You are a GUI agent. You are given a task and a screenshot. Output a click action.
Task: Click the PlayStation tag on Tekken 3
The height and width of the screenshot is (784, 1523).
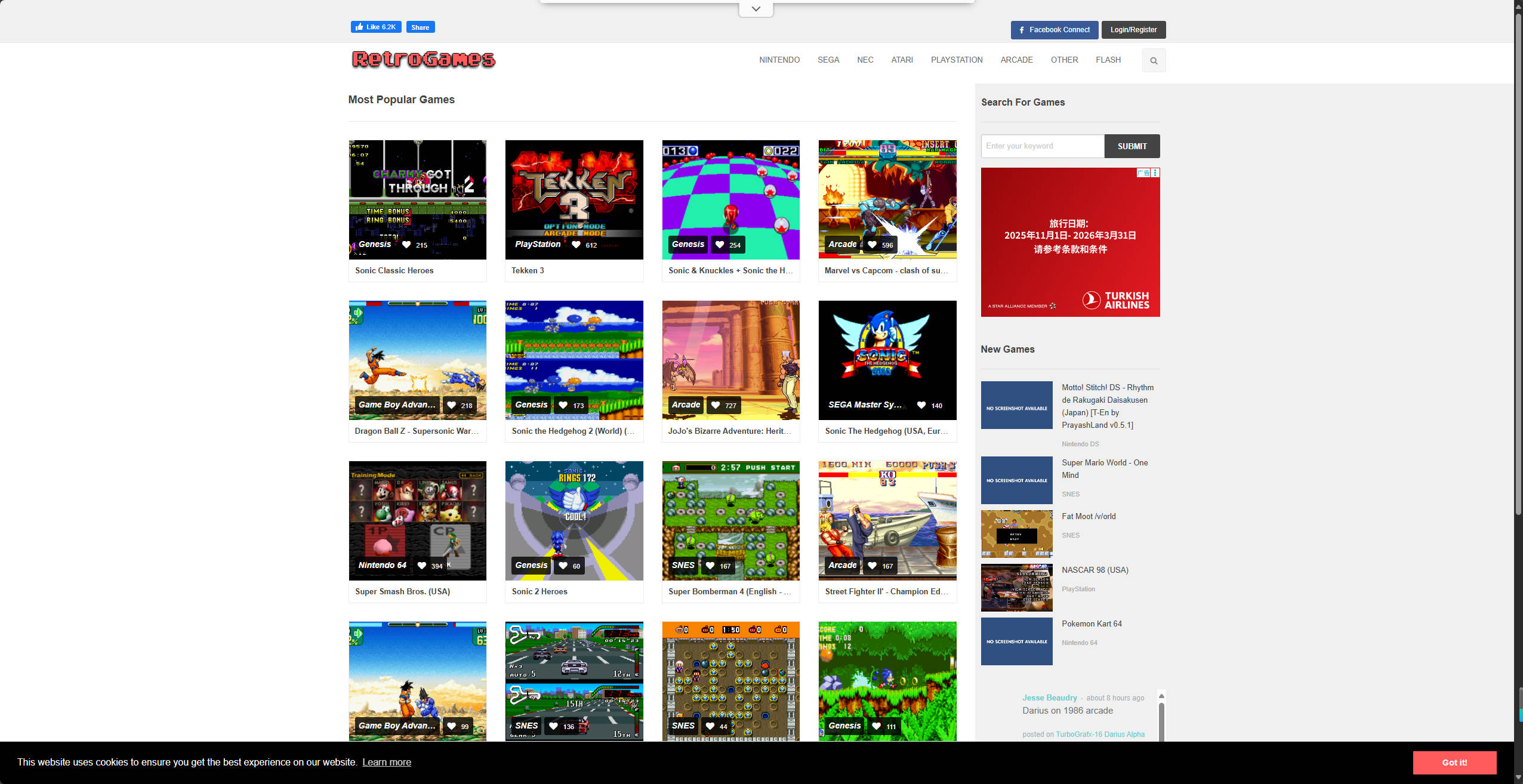point(538,244)
